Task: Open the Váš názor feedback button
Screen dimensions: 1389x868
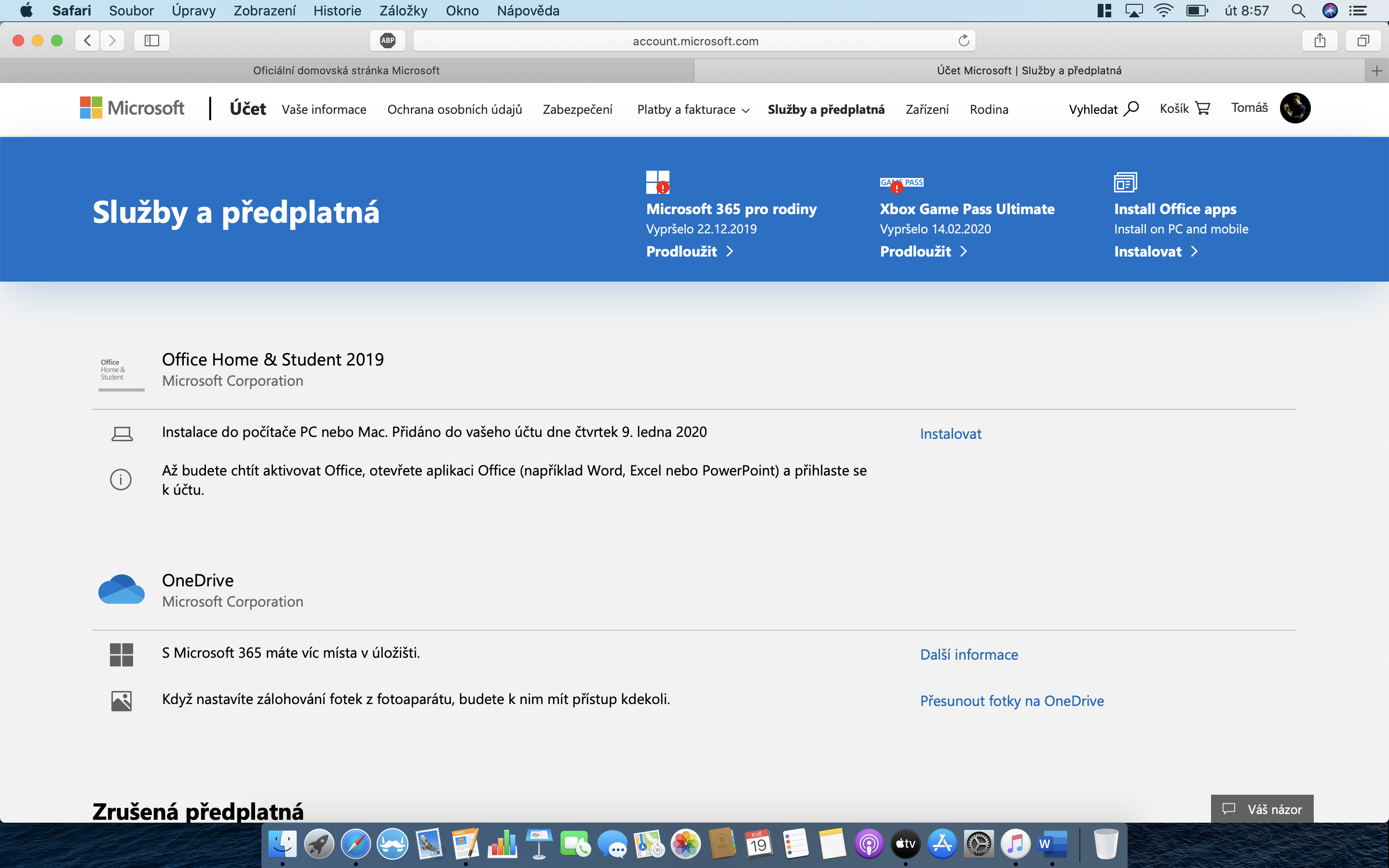Action: tap(1262, 809)
